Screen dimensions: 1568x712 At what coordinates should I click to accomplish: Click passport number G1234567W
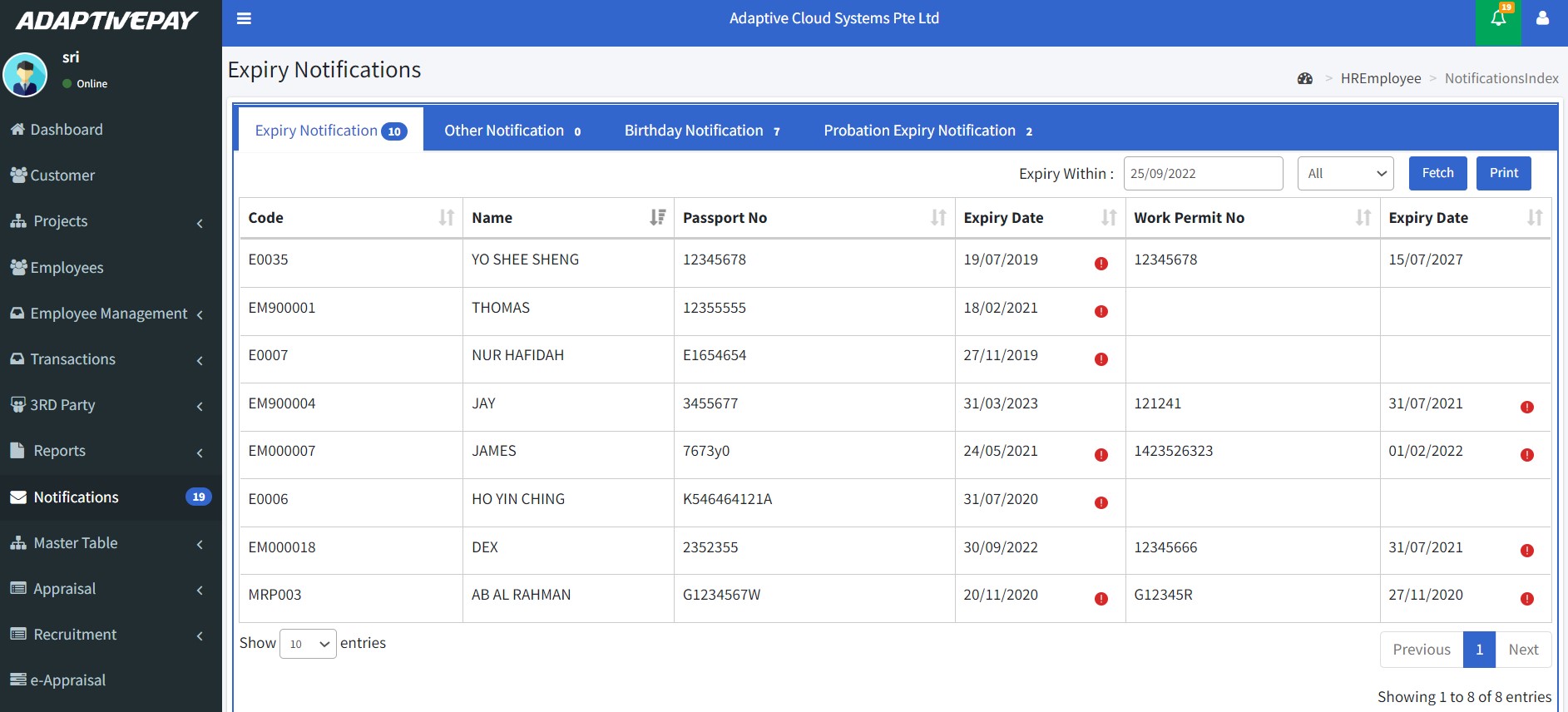(x=721, y=595)
